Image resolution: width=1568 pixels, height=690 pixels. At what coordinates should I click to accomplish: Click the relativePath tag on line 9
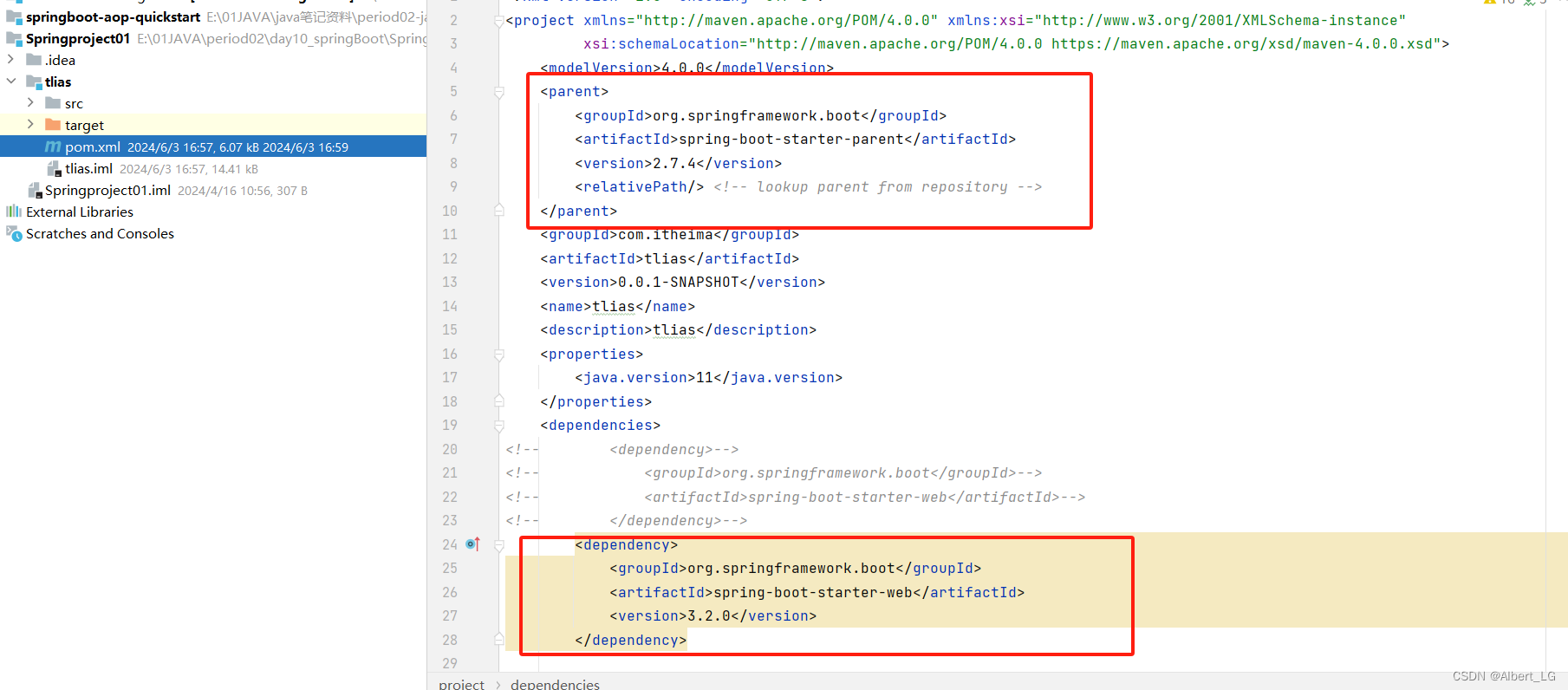coord(639,187)
